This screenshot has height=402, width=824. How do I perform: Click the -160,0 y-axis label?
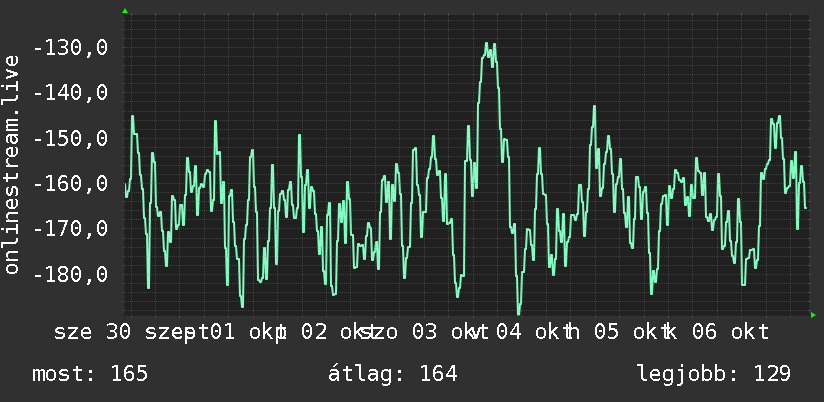tap(70, 184)
